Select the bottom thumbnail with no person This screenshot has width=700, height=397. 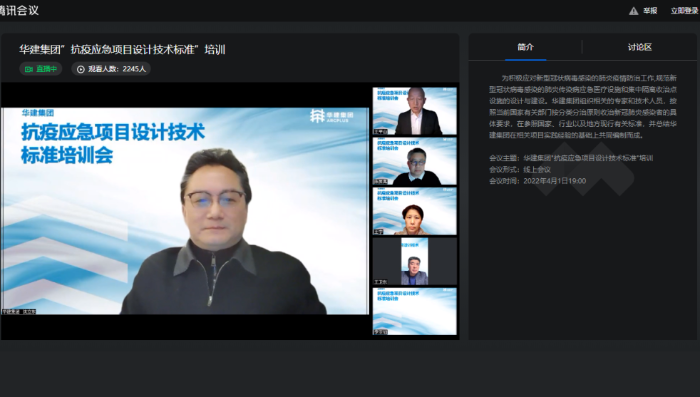coord(415,311)
